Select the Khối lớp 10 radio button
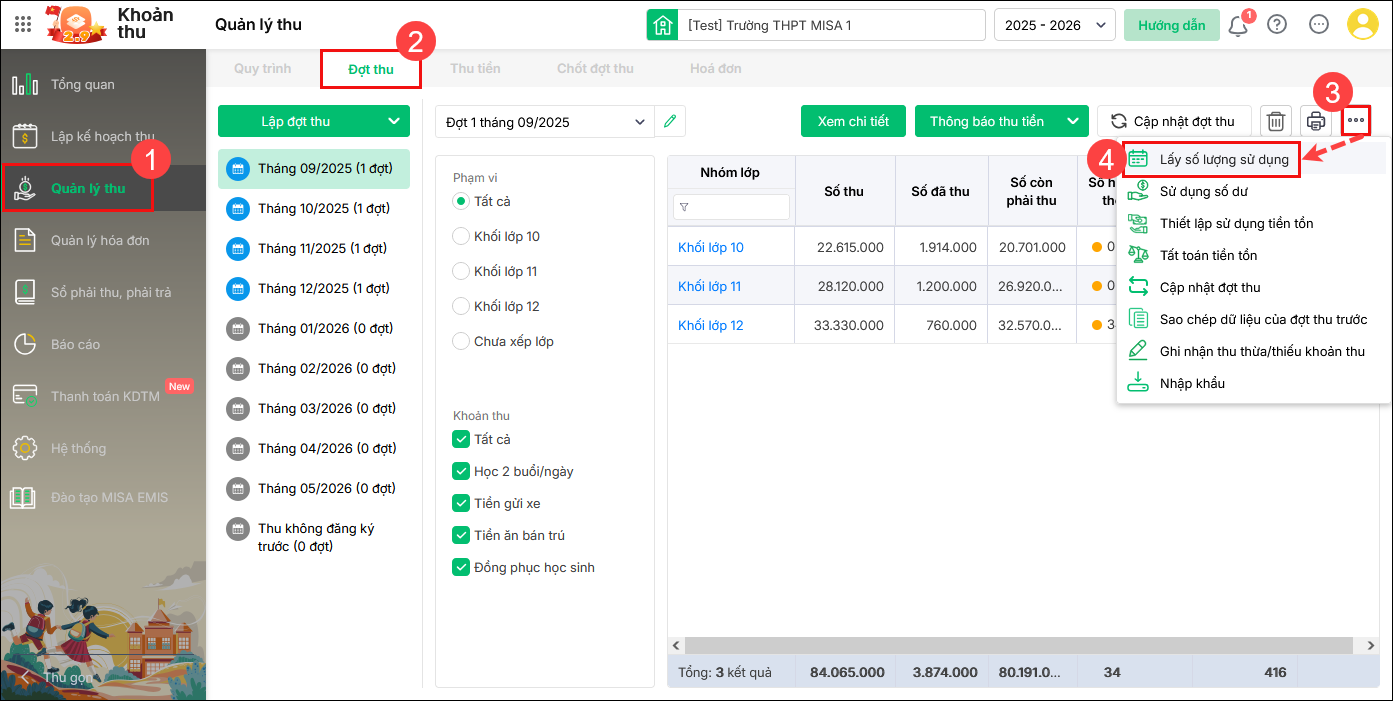 (461, 236)
